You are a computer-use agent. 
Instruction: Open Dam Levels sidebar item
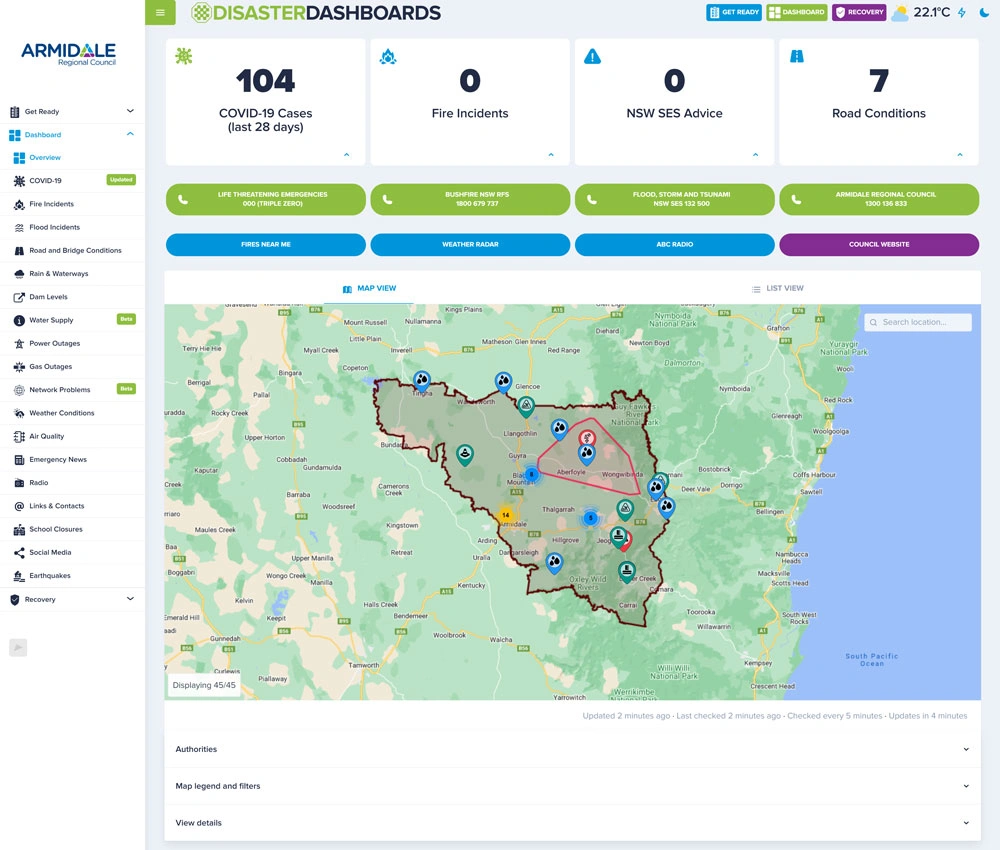click(x=50, y=297)
